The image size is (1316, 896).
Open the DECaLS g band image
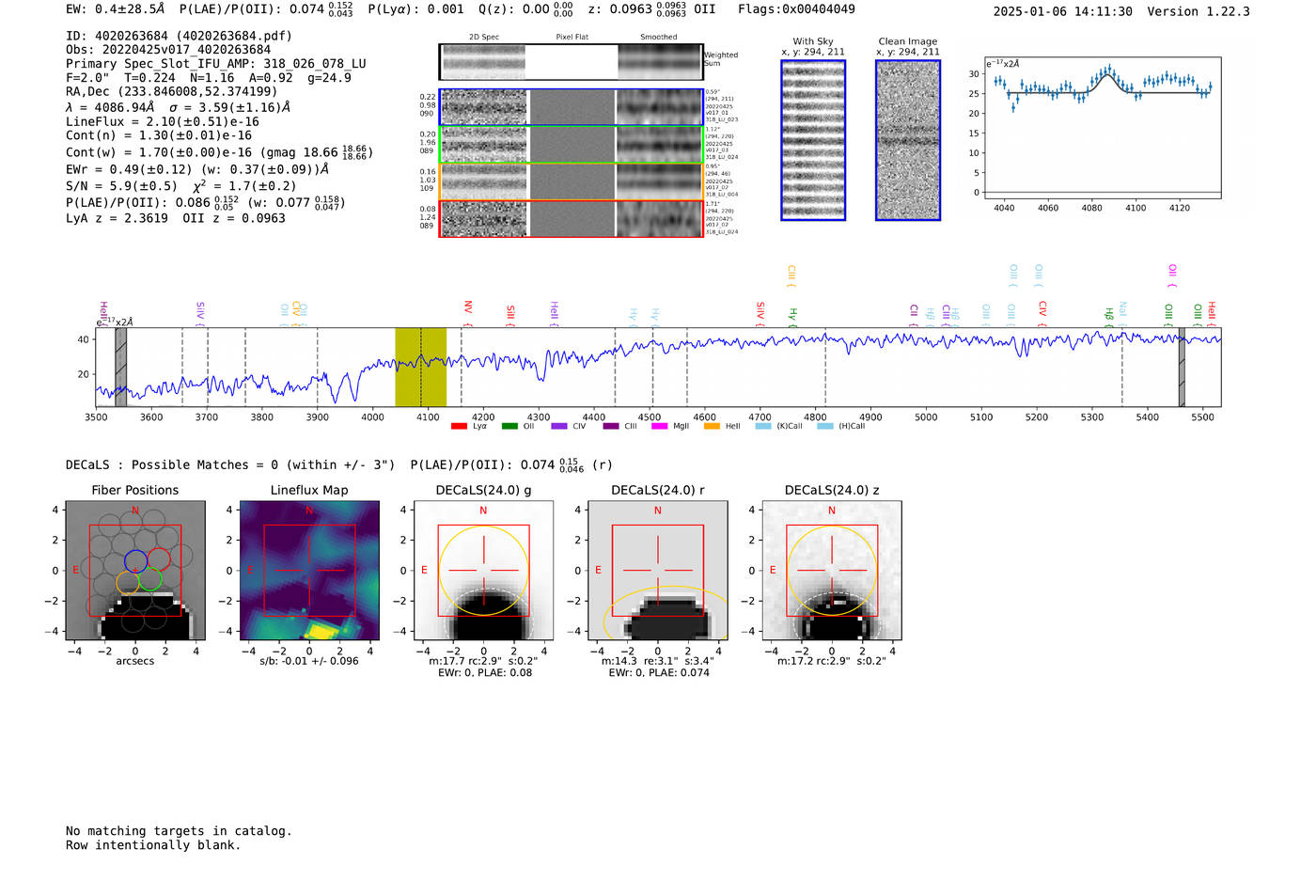pyautogui.click(x=483, y=571)
